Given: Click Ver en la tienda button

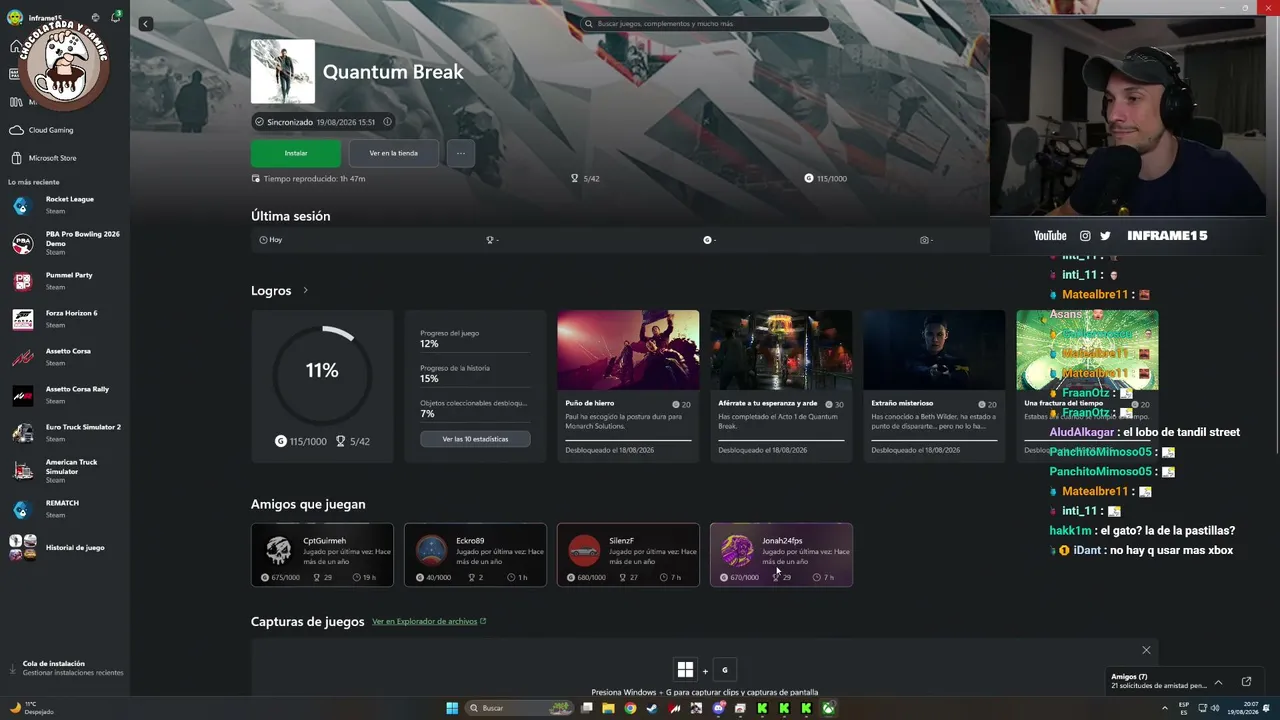Looking at the screenshot, I should click(394, 153).
